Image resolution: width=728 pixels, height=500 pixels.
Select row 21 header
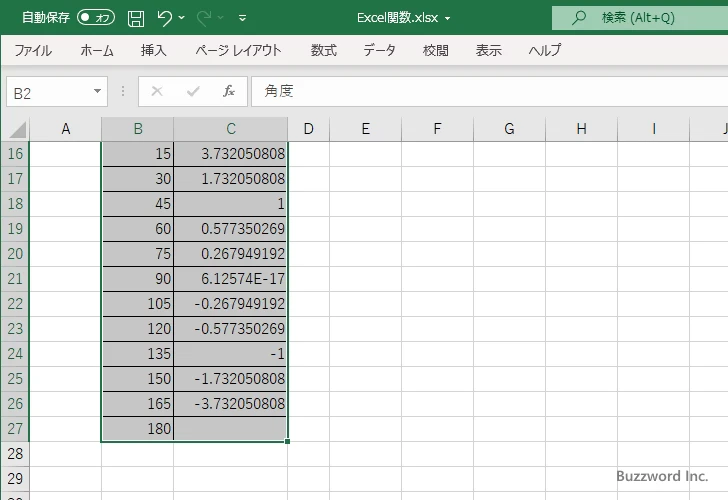pyautogui.click(x=15, y=279)
